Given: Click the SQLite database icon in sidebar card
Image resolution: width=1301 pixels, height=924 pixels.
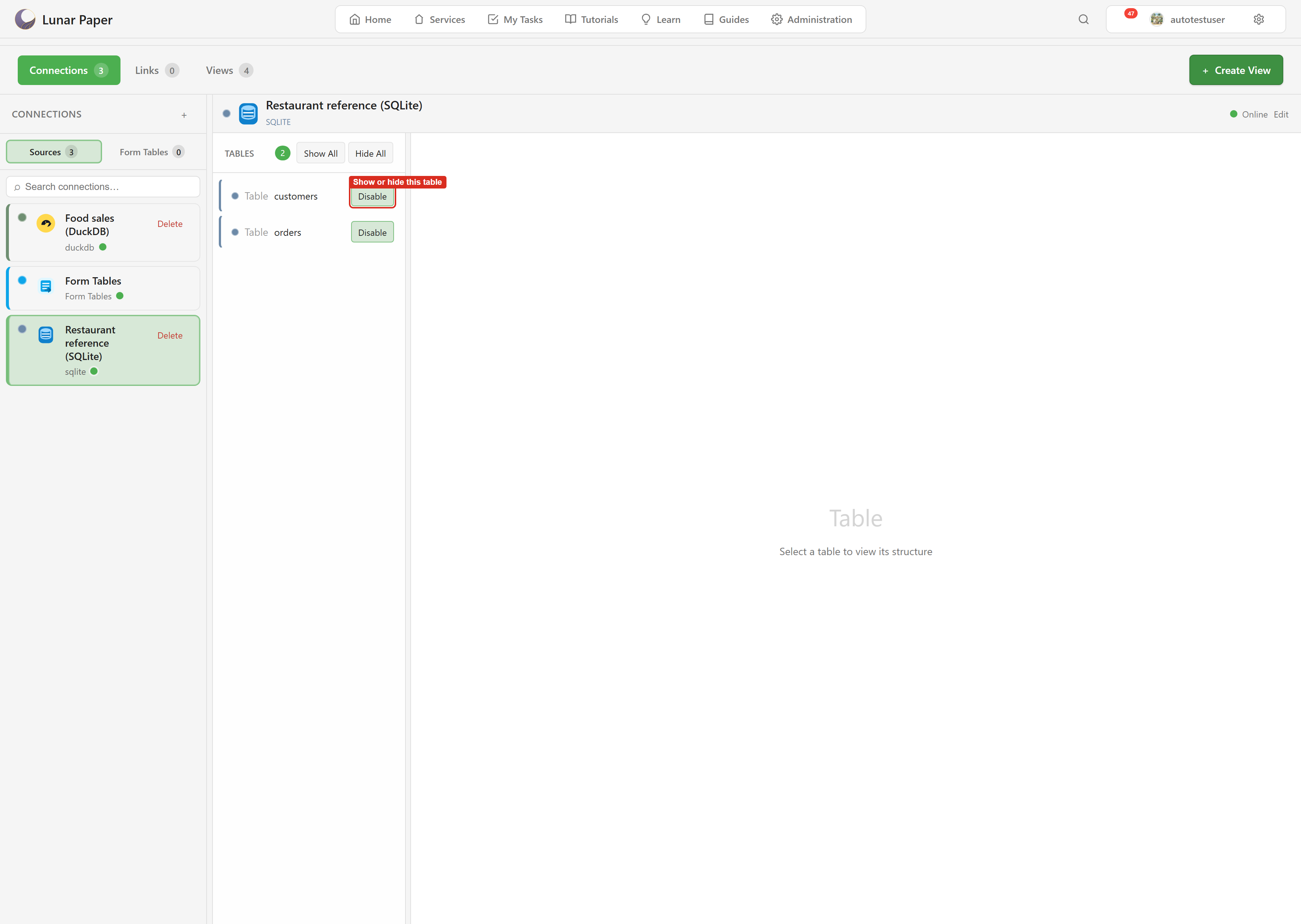Looking at the screenshot, I should (46, 335).
